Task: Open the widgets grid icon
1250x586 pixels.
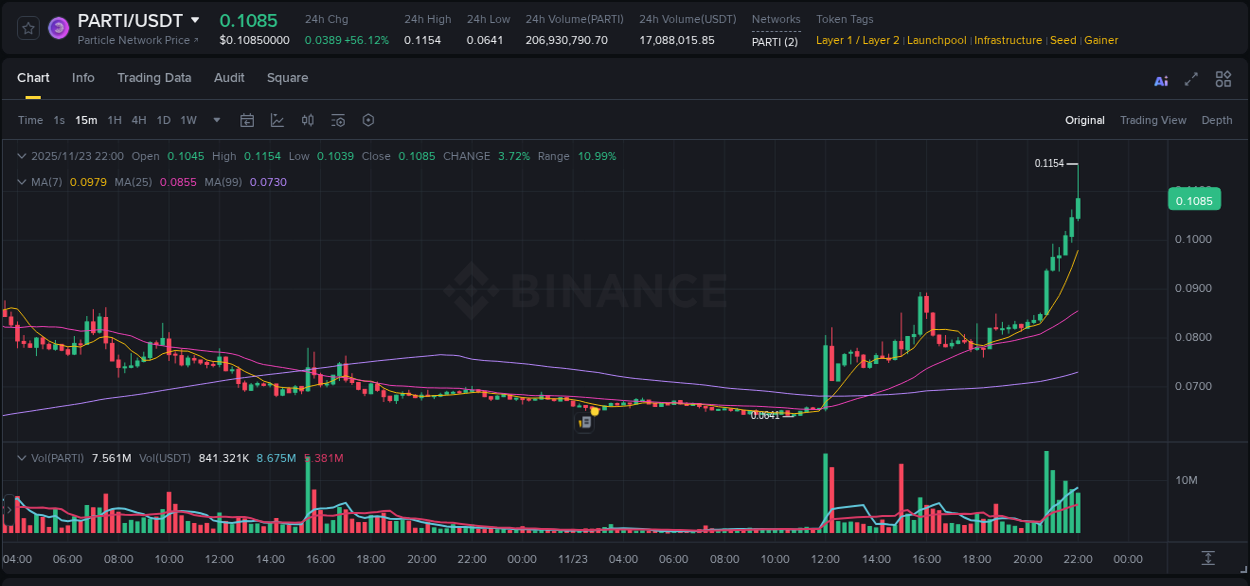Action: 1223,78
